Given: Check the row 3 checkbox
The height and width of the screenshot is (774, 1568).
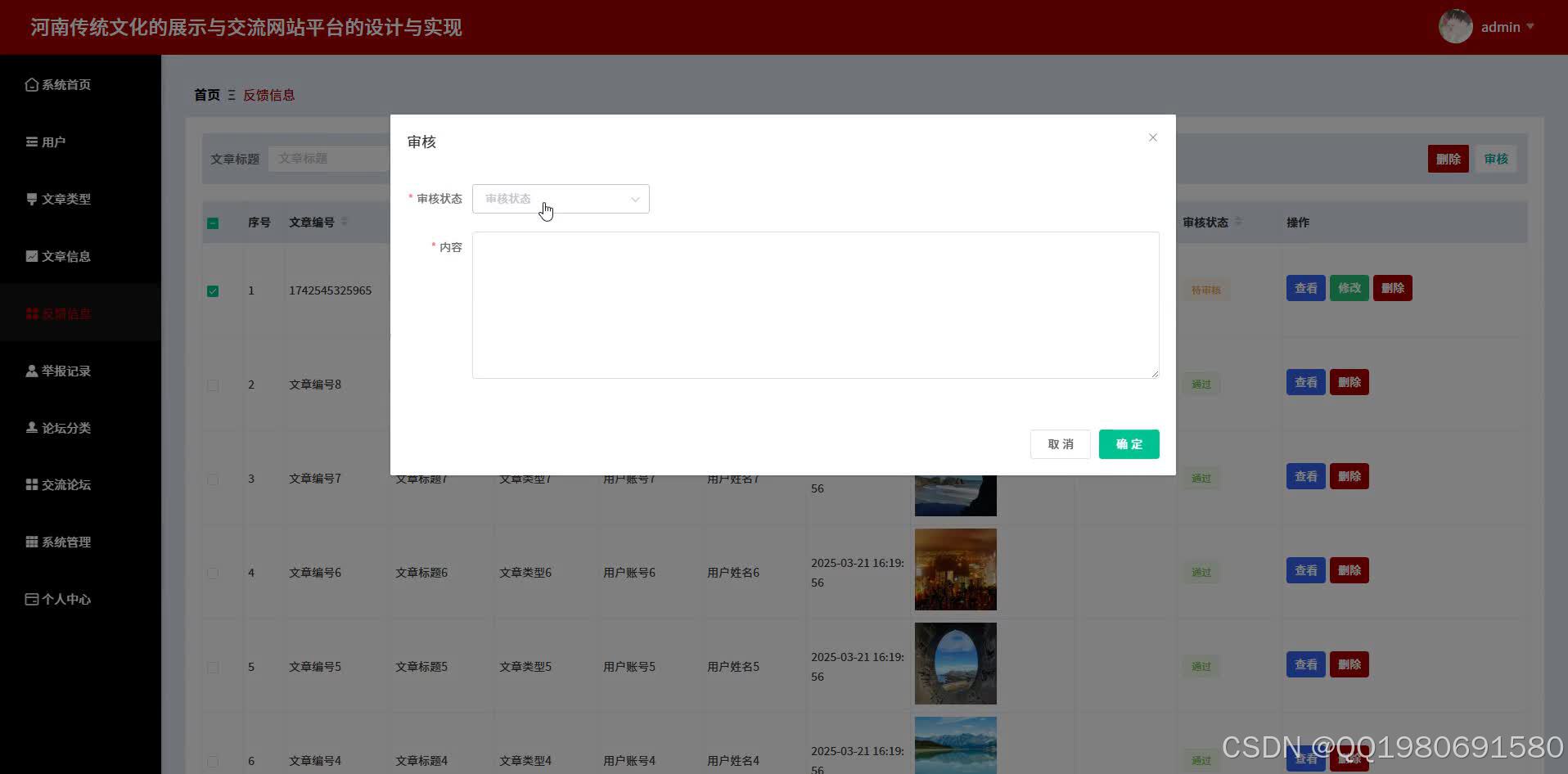Looking at the screenshot, I should (213, 479).
